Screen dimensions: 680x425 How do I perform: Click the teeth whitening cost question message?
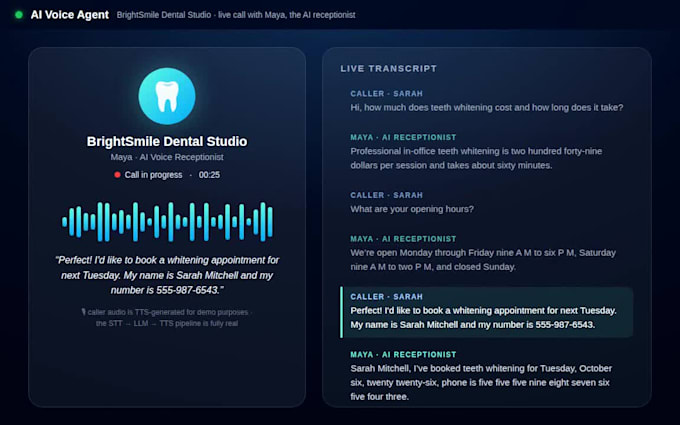pyautogui.click(x=487, y=101)
